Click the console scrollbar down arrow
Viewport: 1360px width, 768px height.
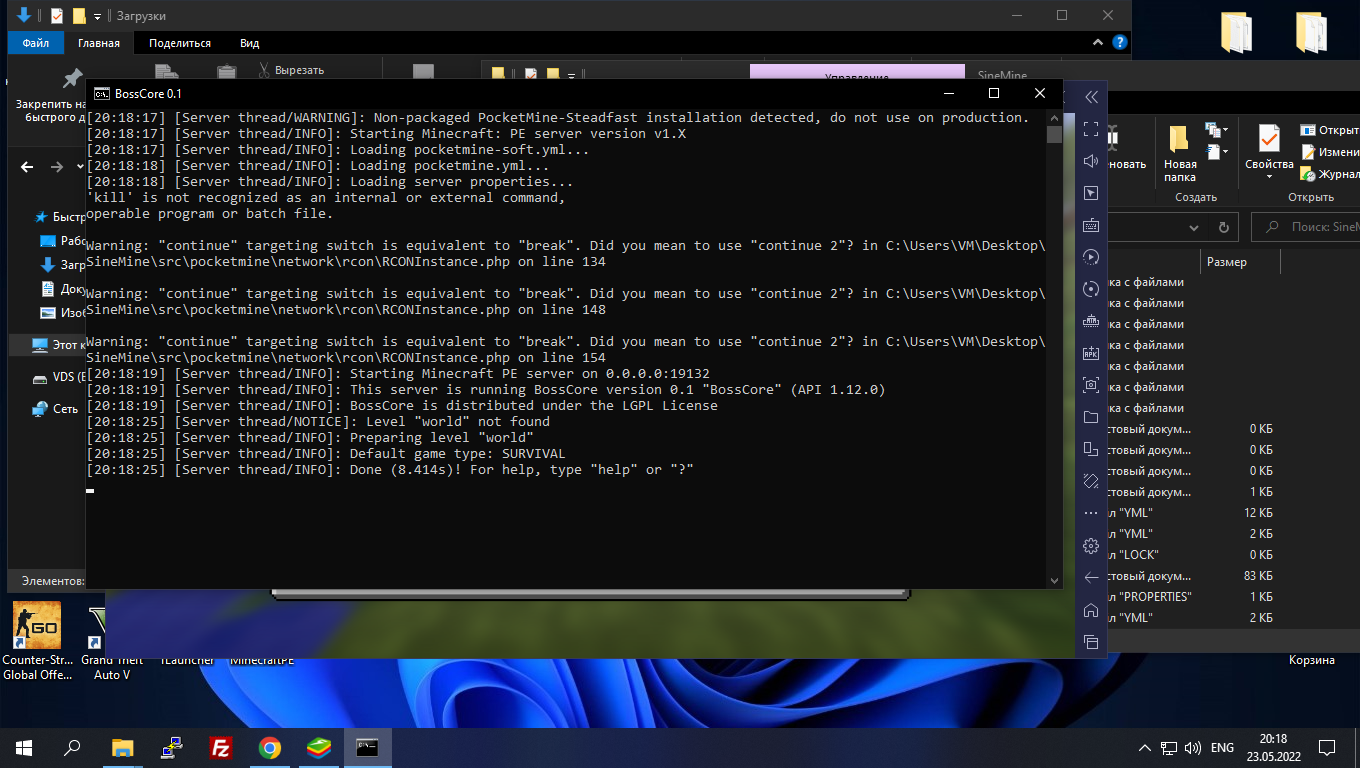pos(1054,580)
